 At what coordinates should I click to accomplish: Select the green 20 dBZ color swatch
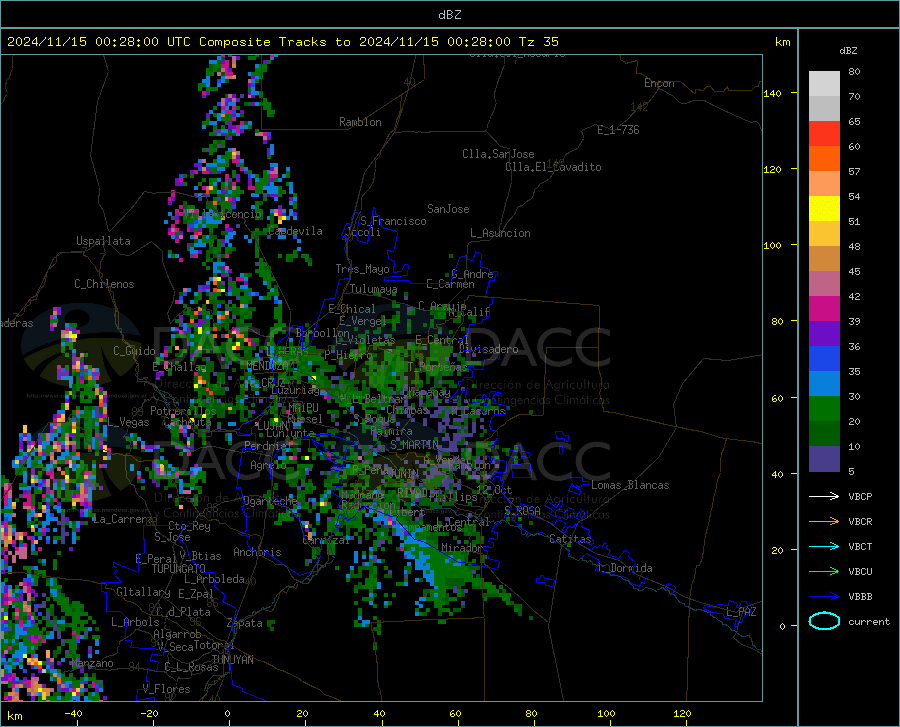point(824,409)
